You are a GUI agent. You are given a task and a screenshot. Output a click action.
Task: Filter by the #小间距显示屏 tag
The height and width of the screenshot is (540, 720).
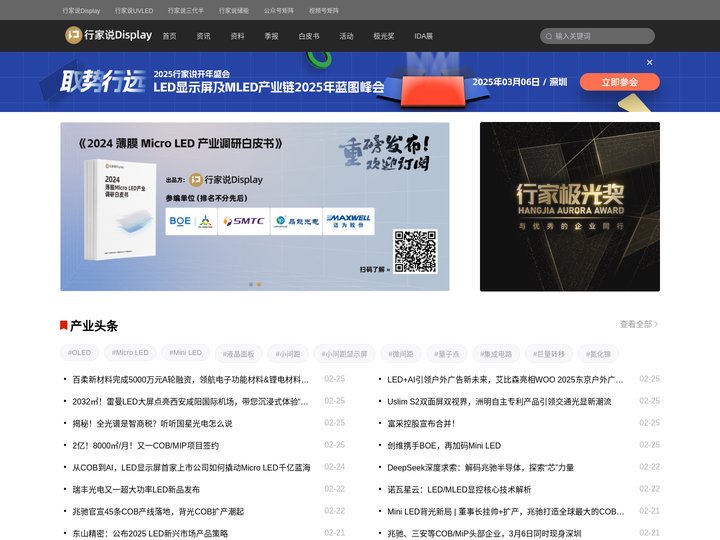[344, 354]
